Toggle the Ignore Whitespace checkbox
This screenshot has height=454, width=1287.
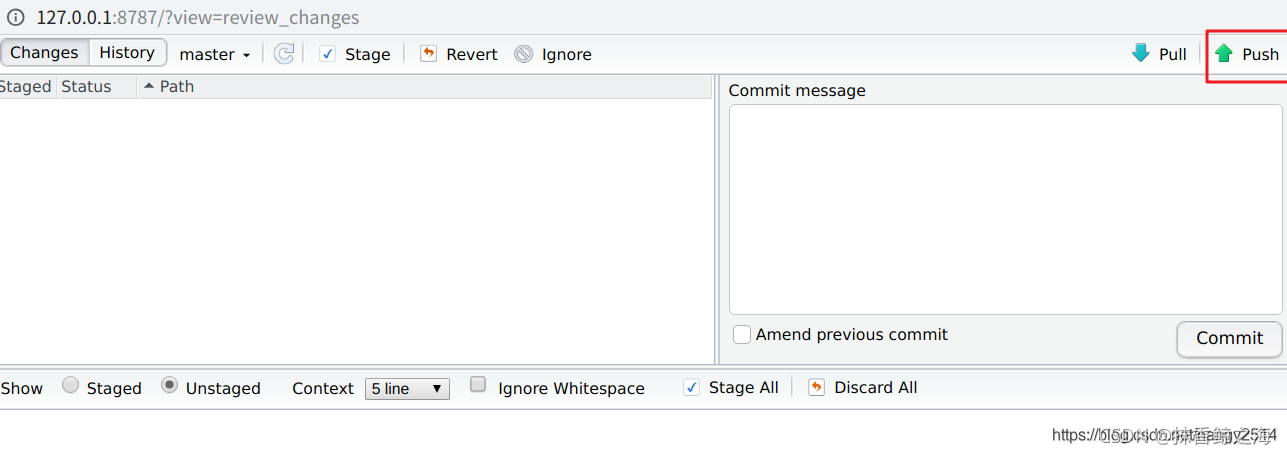(x=478, y=384)
